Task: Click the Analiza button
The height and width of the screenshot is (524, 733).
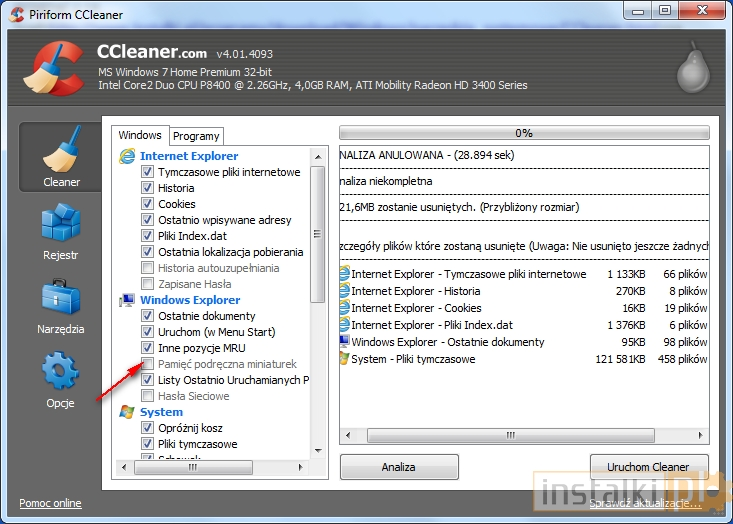Action: click(x=399, y=467)
